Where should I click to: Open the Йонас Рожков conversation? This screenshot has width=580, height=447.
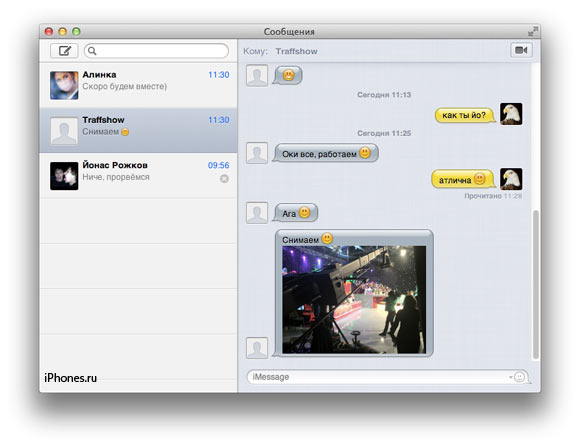point(138,176)
